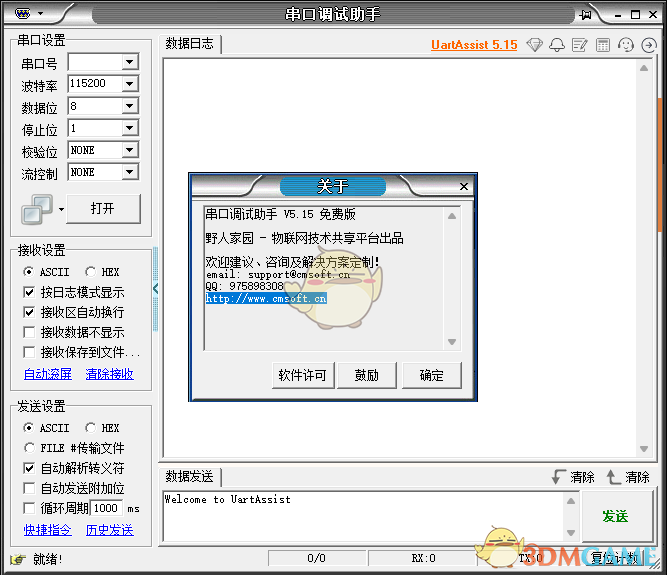Screen dimensions: 667x575
Task: Click the notepad edit icon
Action: (x=580, y=45)
